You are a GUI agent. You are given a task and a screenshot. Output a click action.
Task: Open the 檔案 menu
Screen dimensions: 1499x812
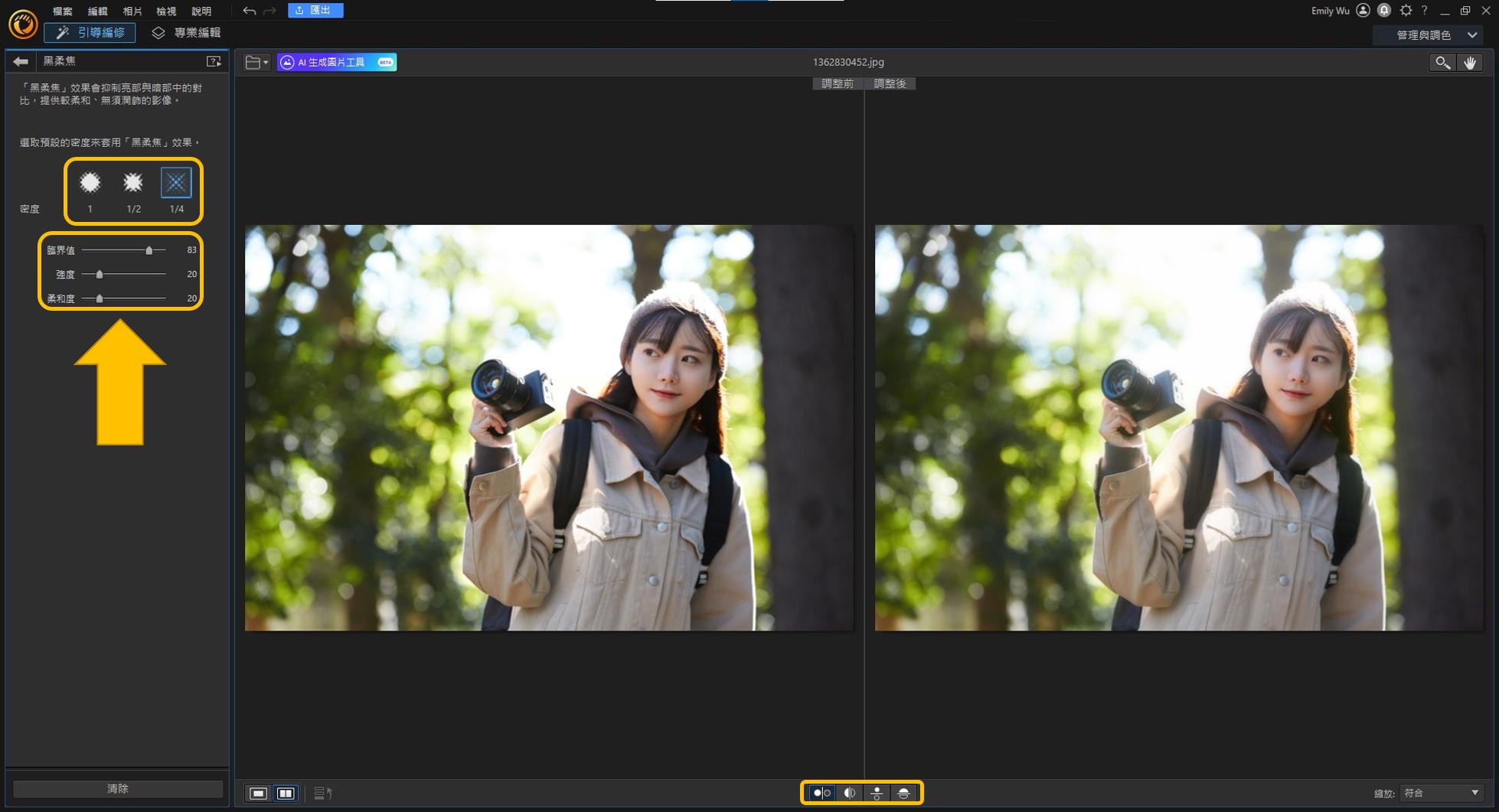(x=62, y=11)
